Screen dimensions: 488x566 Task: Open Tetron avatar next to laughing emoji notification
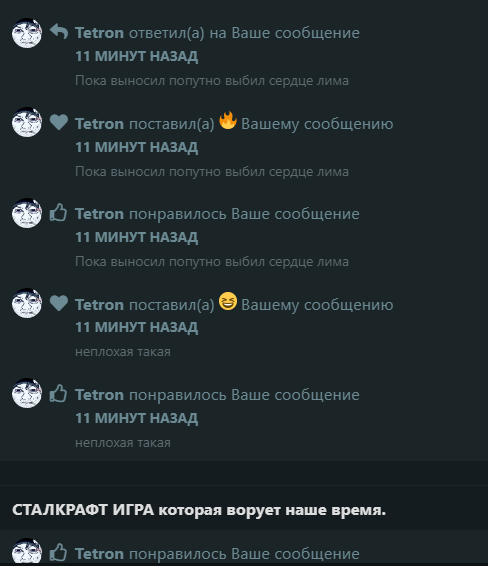click(x=27, y=303)
